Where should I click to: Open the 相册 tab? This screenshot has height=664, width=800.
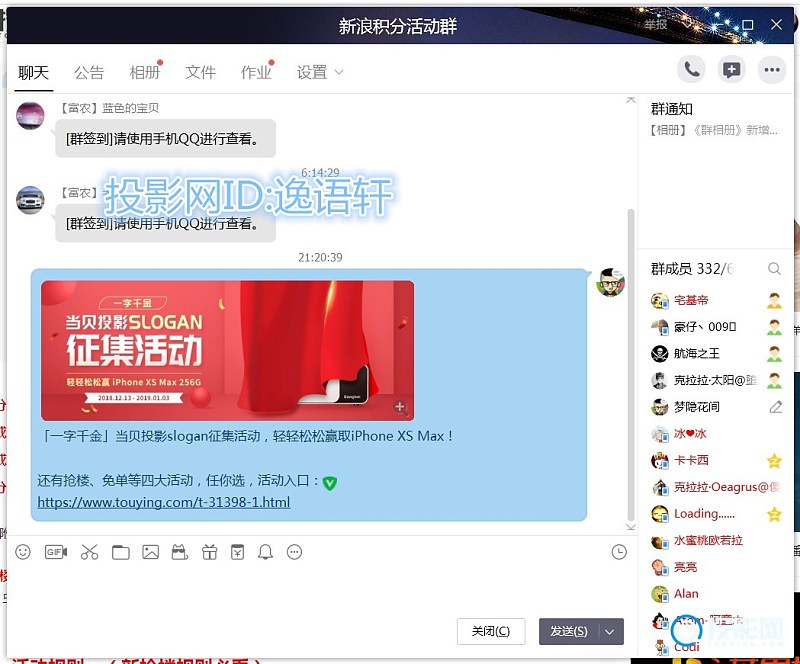point(144,72)
